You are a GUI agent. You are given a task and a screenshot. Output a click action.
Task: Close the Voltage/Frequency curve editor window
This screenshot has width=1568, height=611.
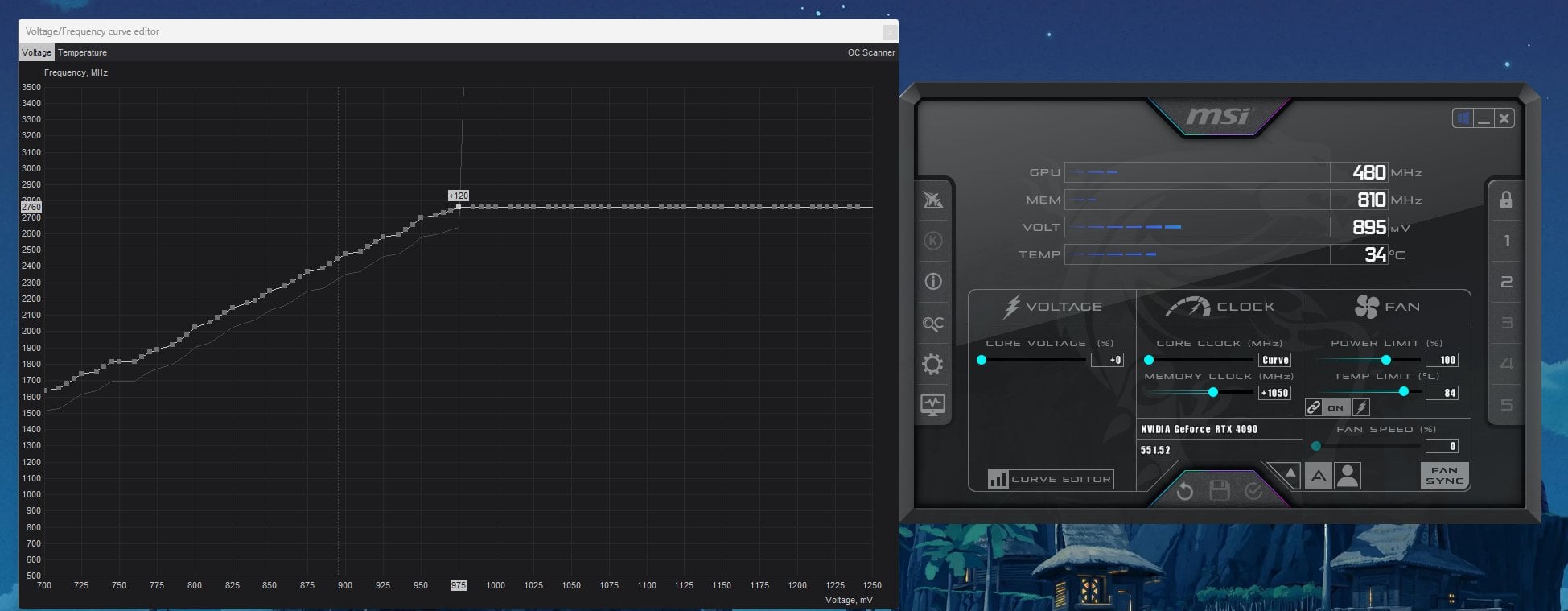pos(889,32)
